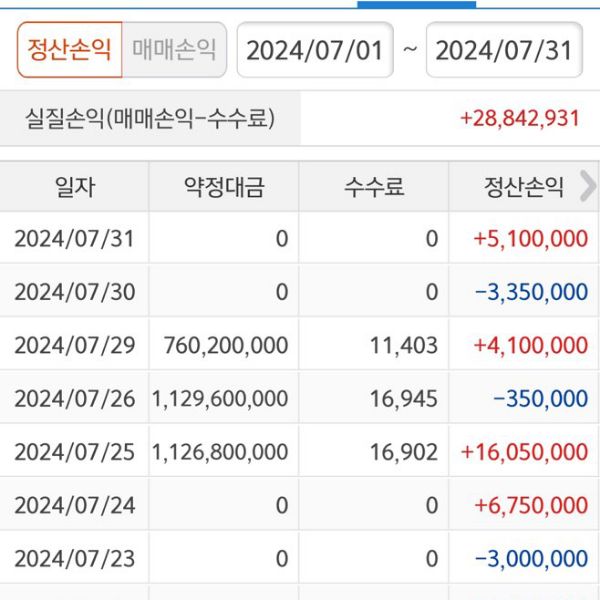
Task: Click the 1,129,600,000 contract amount cell
Action: (x=220, y=399)
